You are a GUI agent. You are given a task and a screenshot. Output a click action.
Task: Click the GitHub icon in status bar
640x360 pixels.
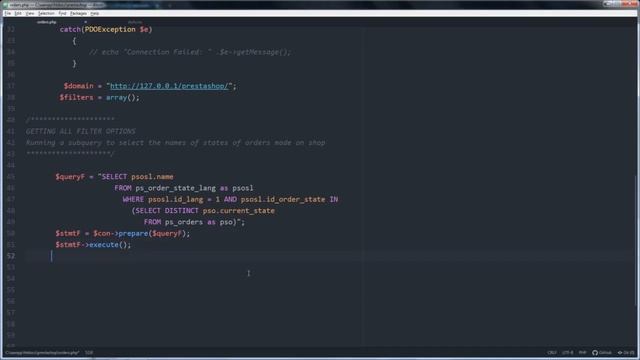tap(595, 353)
